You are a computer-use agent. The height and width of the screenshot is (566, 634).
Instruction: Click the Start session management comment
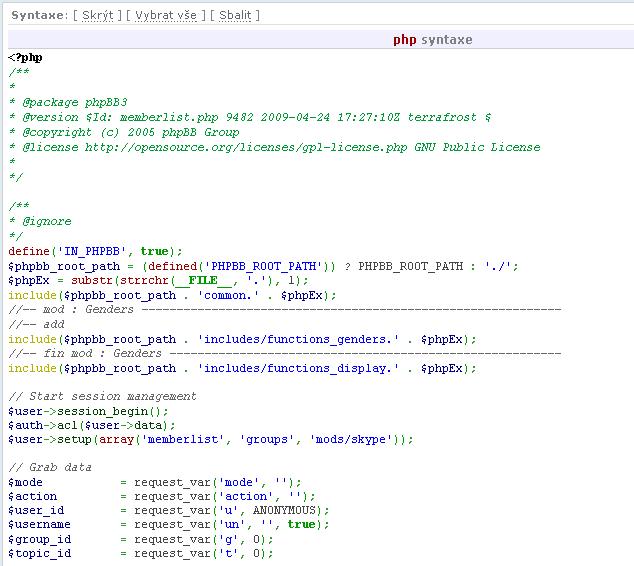[102, 396]
